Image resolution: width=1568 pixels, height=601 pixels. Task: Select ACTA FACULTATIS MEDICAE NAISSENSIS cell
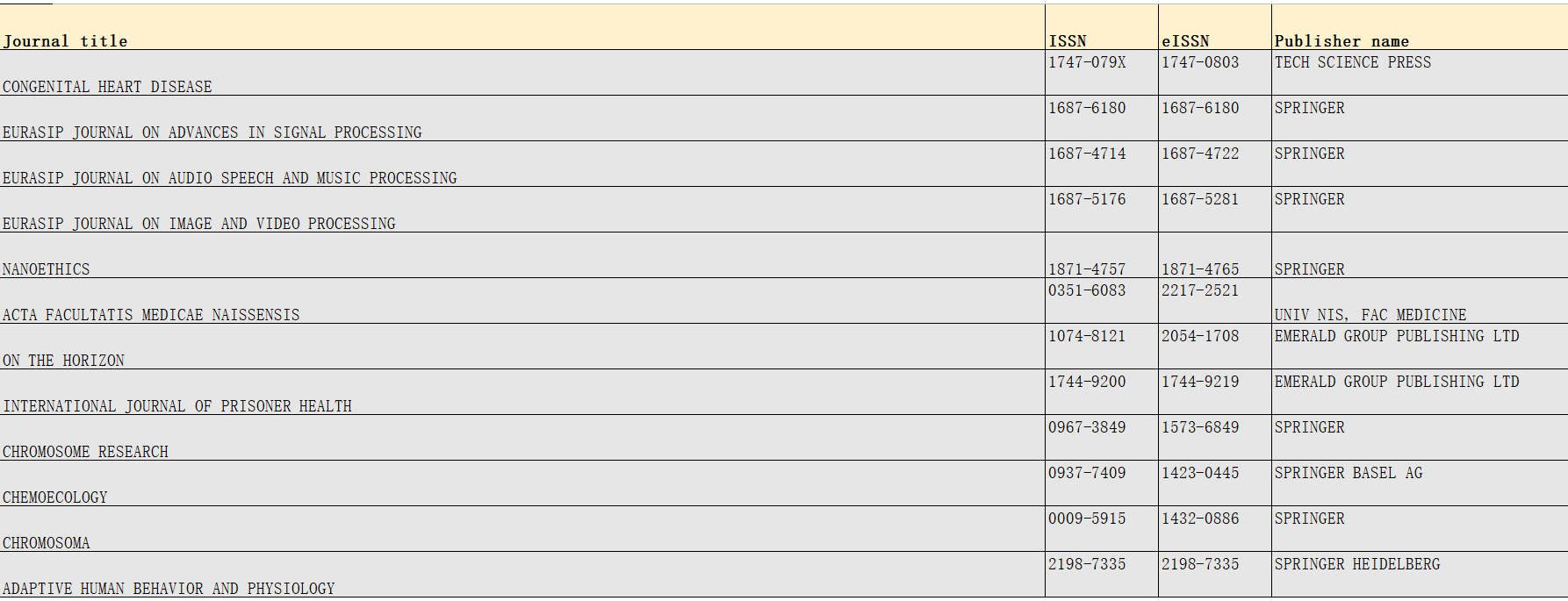(x=522, y=301)
